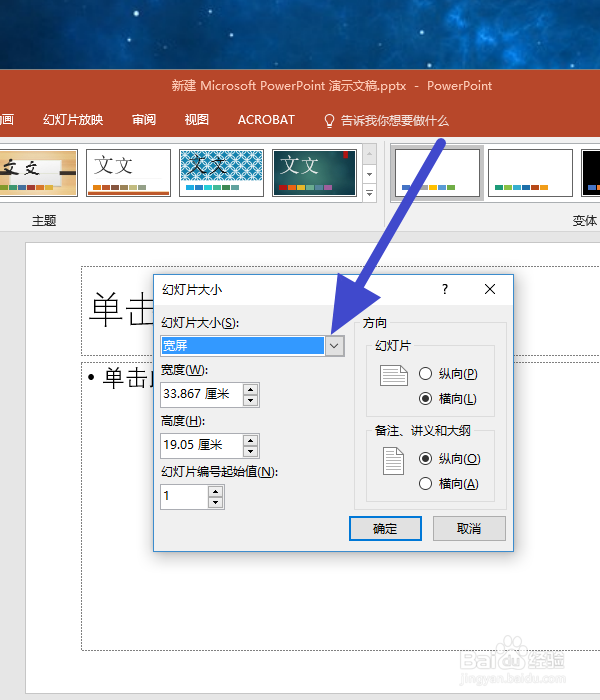Decrease starting slide number spinner down
The height and width of the screenshot is (700, 600).
pos(216,502)
